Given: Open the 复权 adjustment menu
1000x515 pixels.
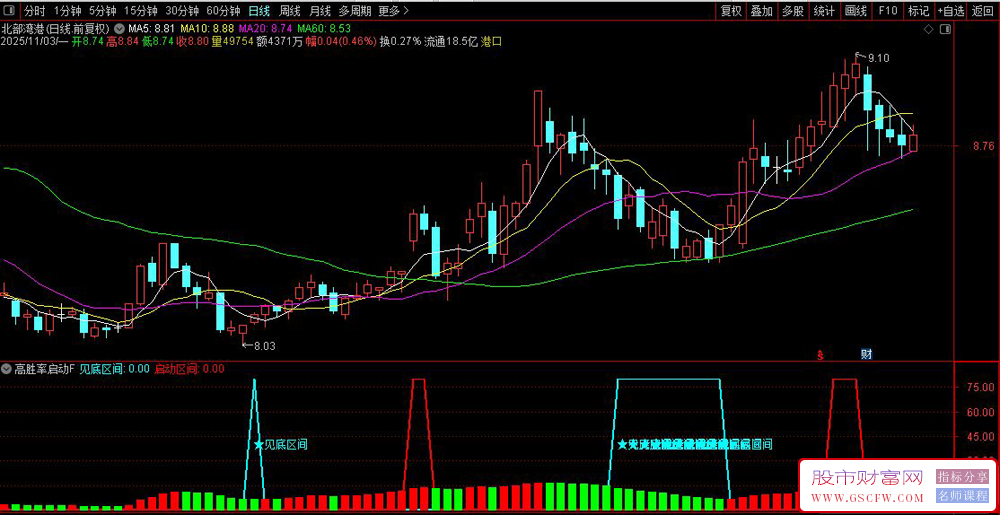Looking at the screenshot, I should point(731,11).
